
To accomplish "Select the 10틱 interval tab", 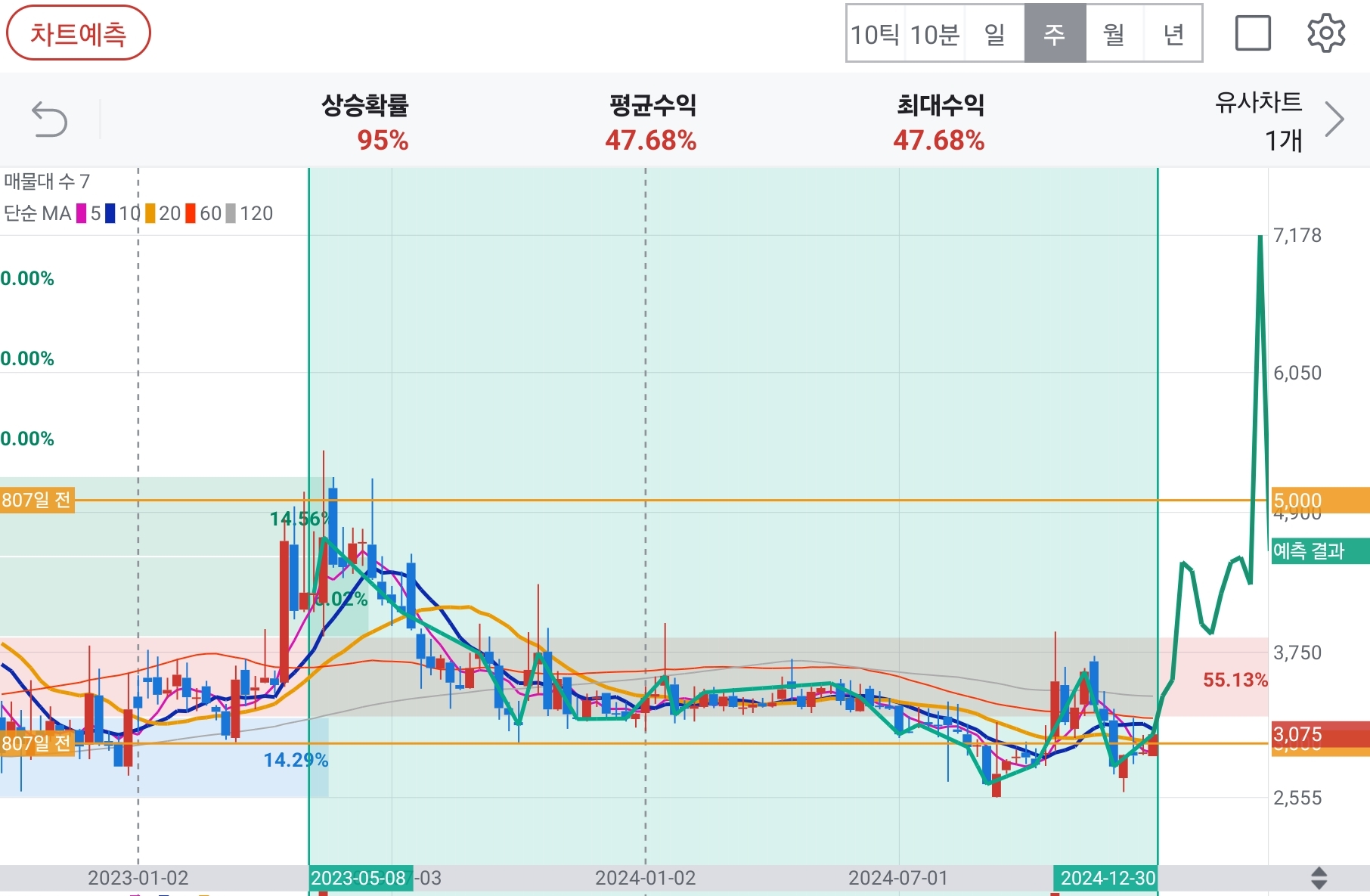I will tap(876, 34).
